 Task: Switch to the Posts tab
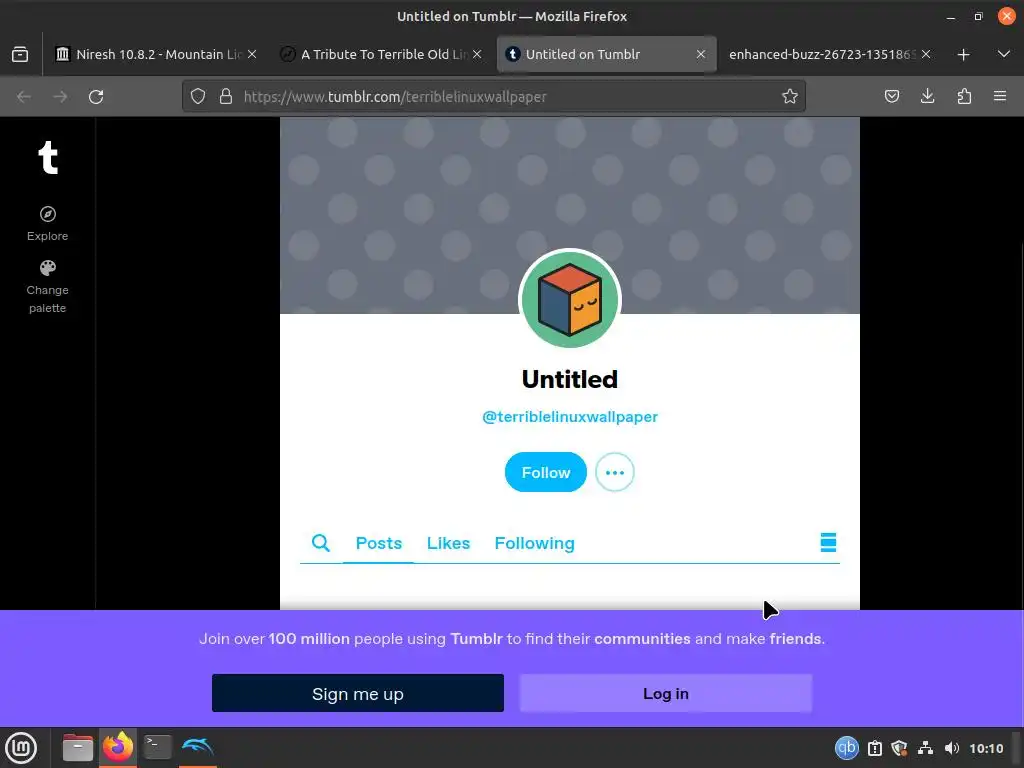pyautogui.click(x=379, y=543)
